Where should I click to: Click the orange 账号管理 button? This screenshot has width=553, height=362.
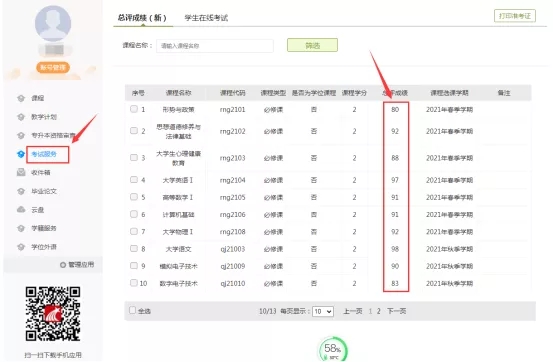(53, 67)
